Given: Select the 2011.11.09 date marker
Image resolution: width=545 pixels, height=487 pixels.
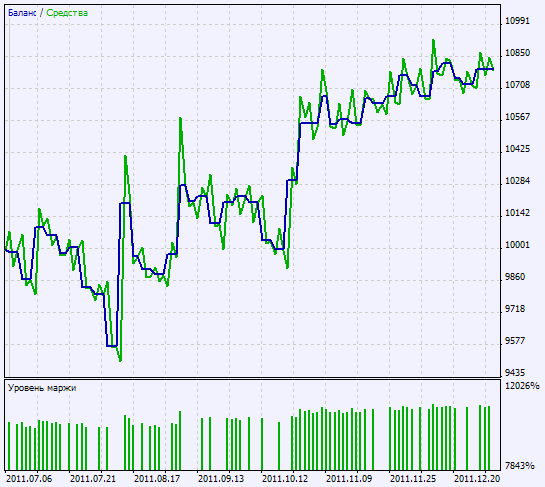Looking at the screenshot, I should coord(349,479).
